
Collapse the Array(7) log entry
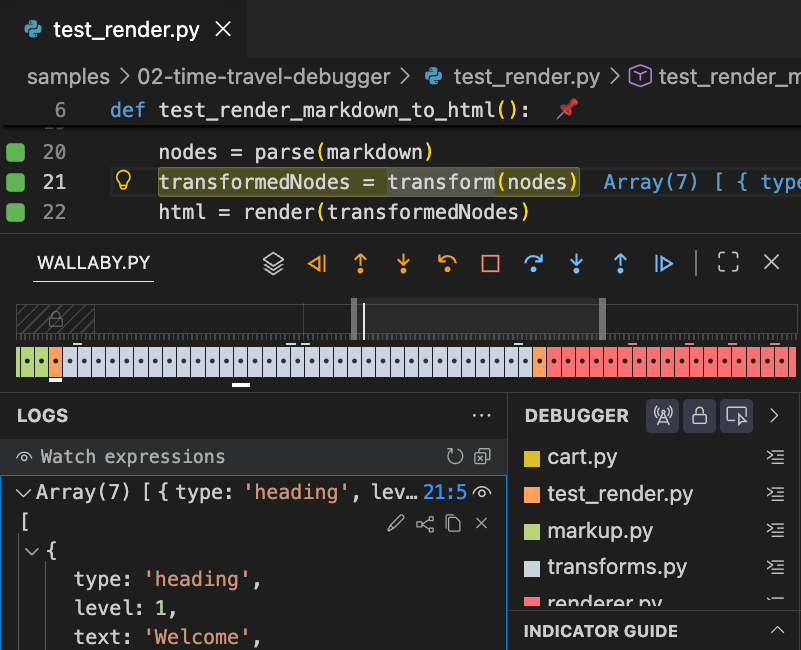(x=23, y=493)
